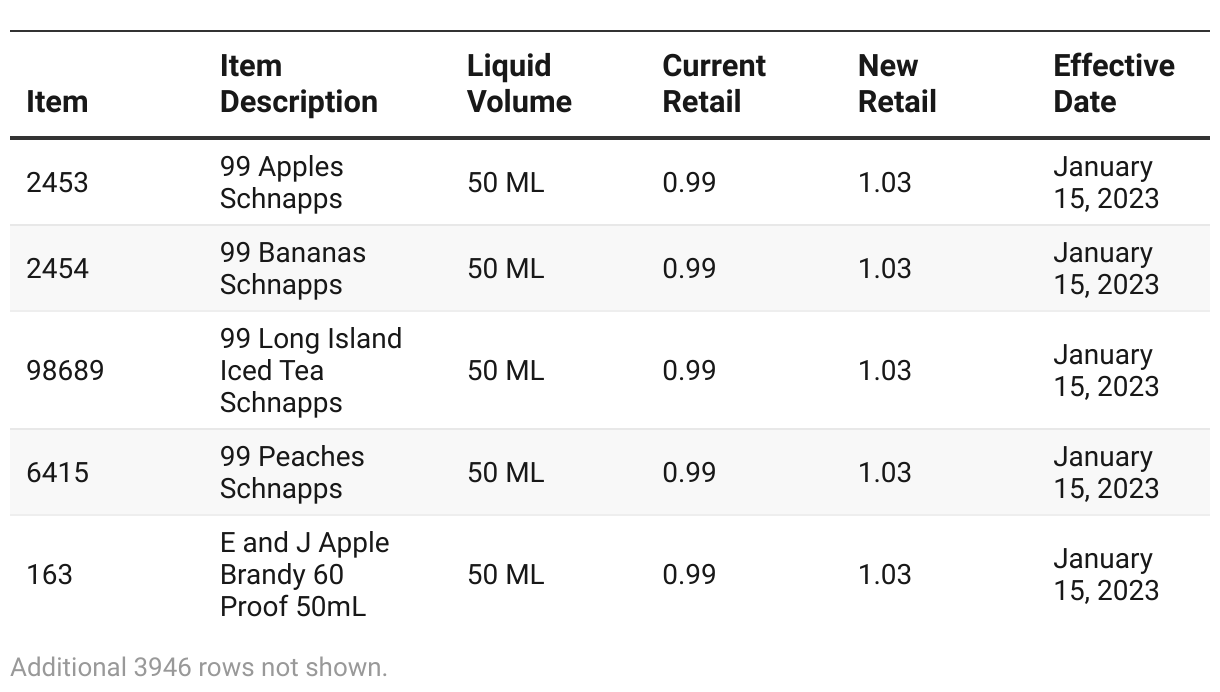The image size is (1220, 692).
Task: Click the Effective Date column header
Action: click(x=1114, y=84)
